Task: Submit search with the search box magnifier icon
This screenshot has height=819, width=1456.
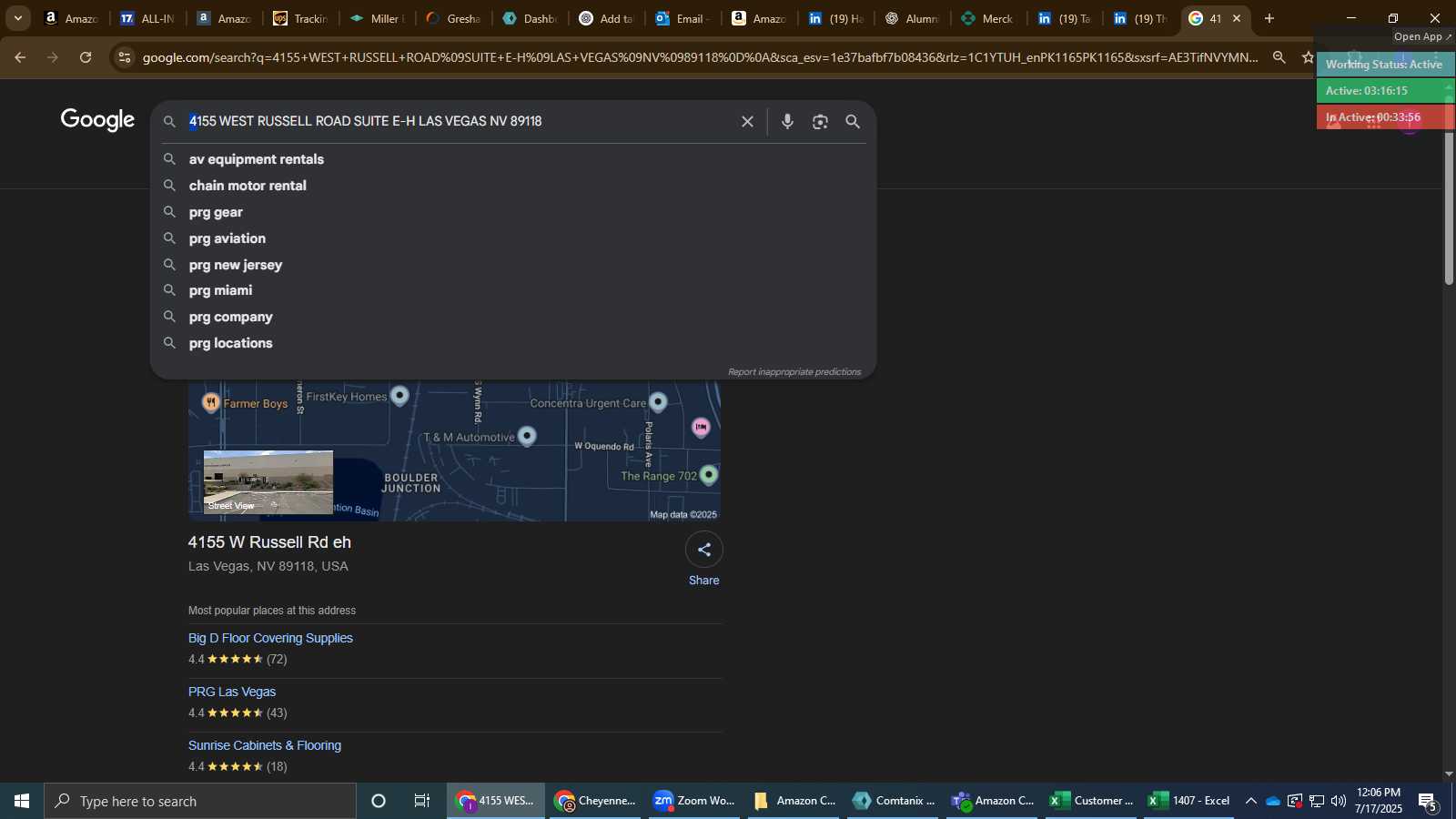Action: 853,121
